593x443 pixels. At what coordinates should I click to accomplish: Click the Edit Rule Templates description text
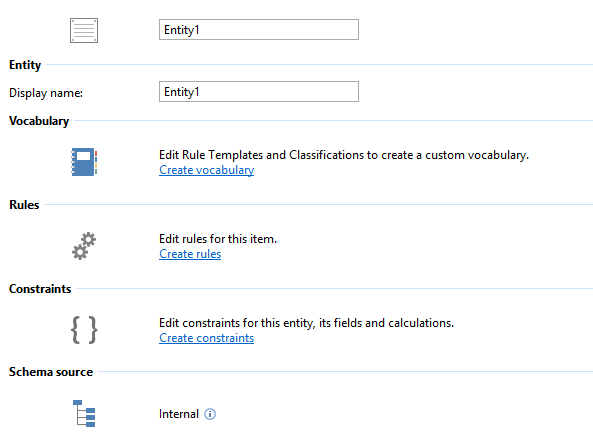point(344,155)
